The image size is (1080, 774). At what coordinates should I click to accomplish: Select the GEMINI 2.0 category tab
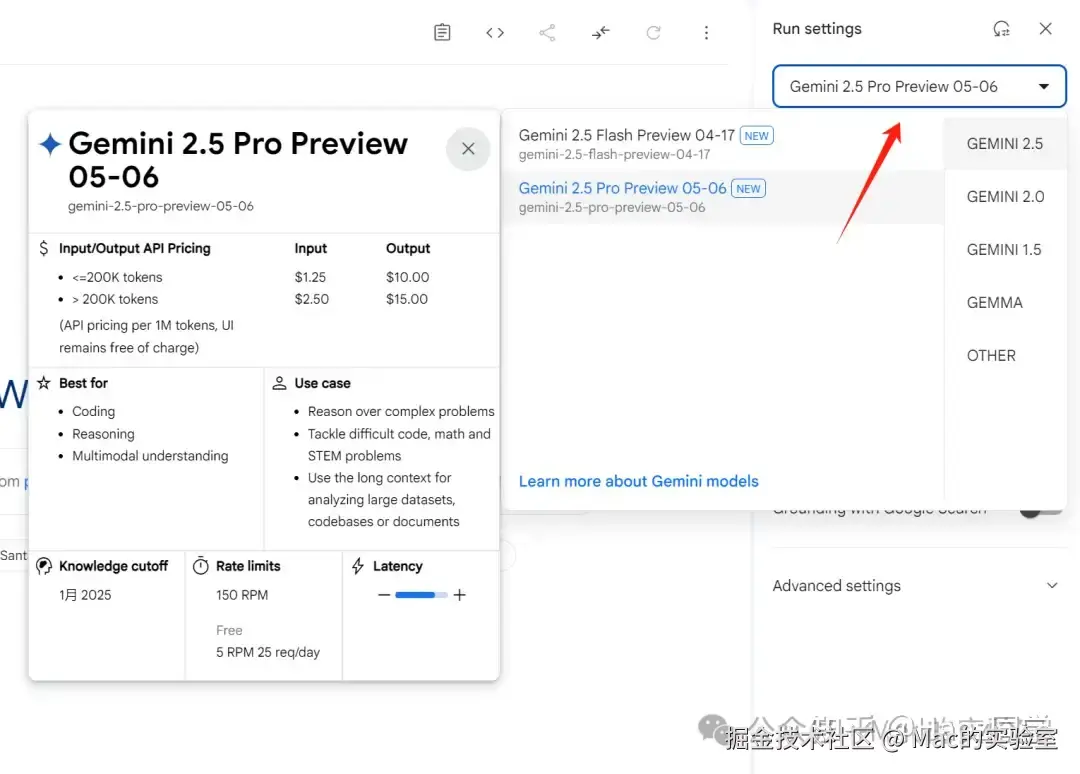click(1005, 197)
